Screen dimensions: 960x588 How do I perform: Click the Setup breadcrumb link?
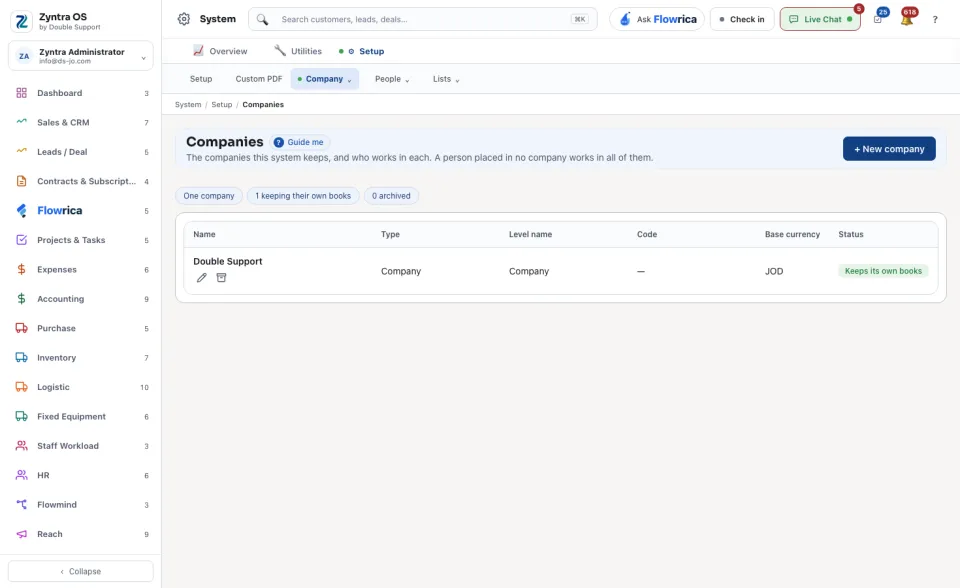222,105
